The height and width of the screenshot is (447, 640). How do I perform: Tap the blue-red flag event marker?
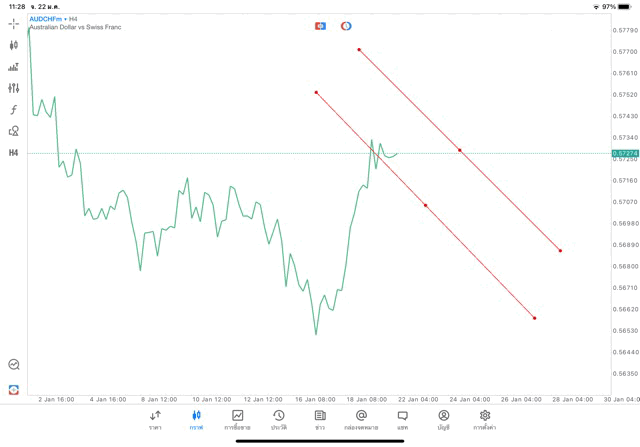(320, 26)
